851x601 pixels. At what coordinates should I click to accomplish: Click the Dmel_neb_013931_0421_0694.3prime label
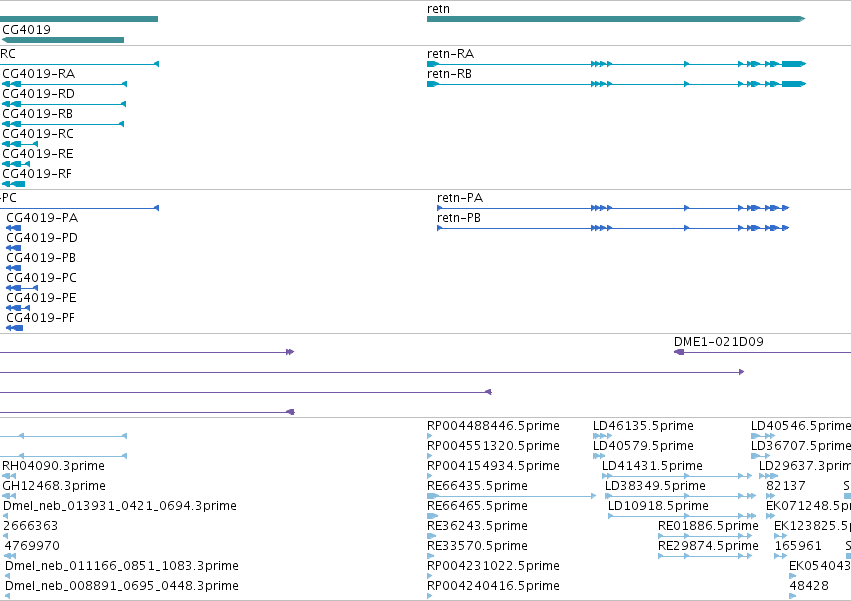[x=120, y=506]
